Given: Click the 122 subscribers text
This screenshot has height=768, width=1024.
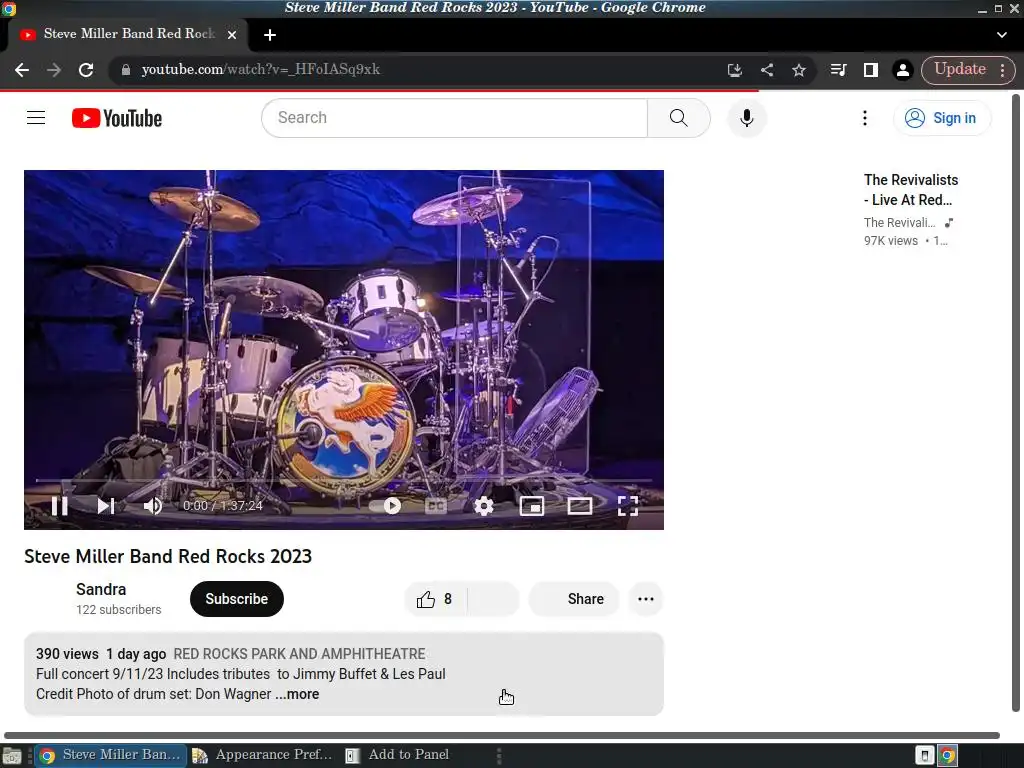Looking at the screenshot, I should (118, 610).
